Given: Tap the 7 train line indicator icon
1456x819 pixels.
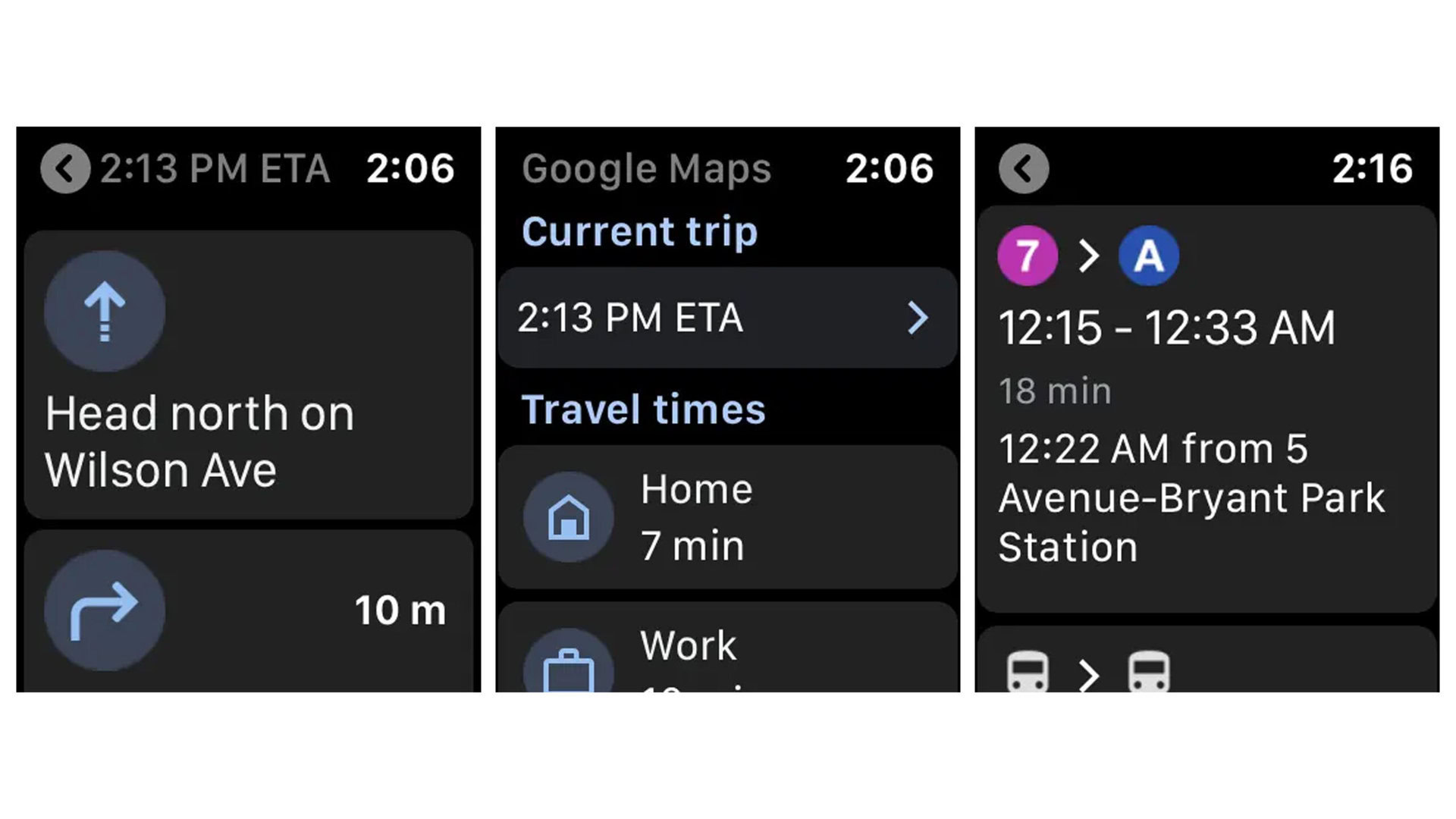Looking at the screenshot, I should pos(1025,255).
